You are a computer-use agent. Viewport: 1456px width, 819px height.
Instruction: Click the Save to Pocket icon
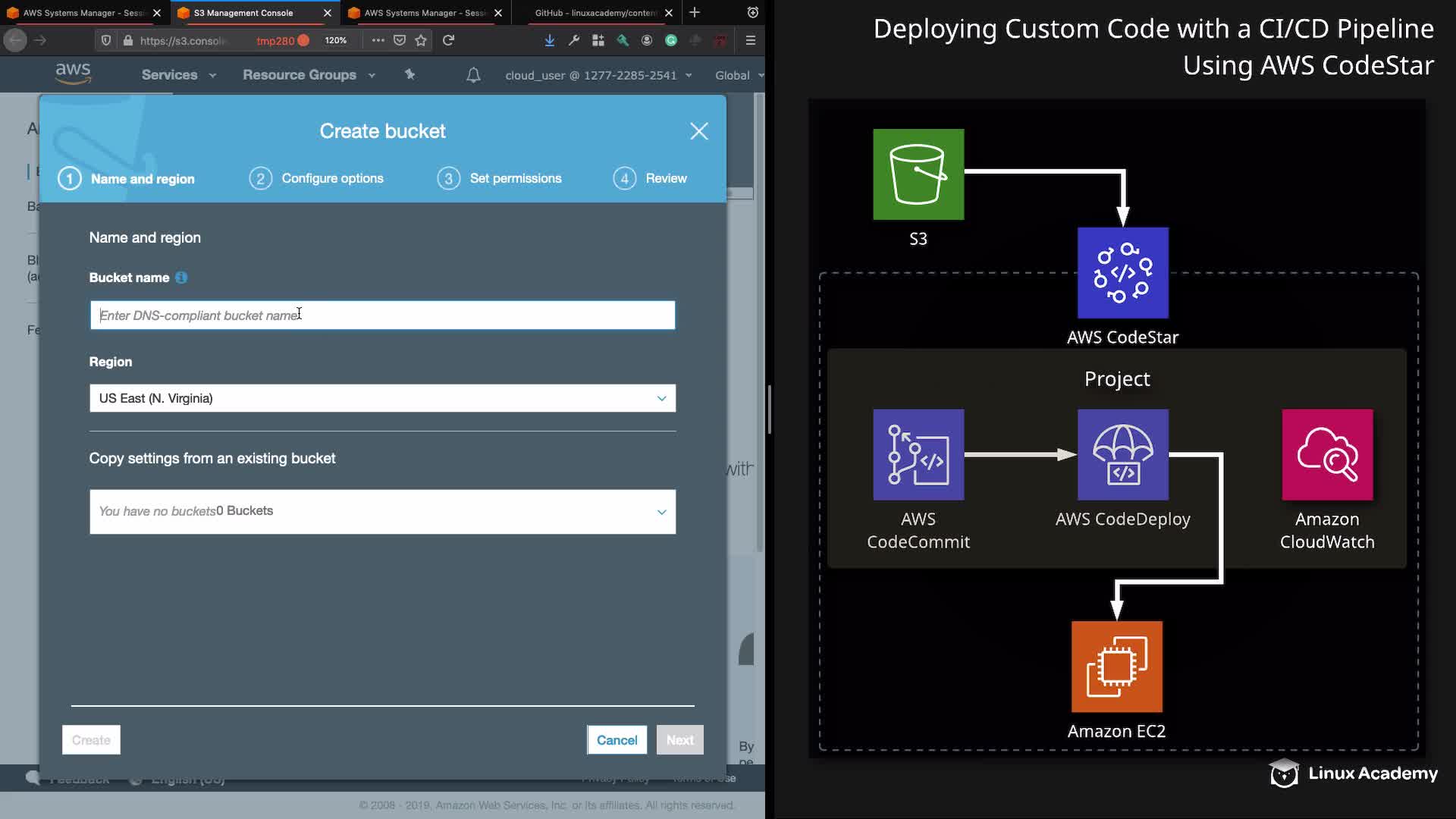point(400,40)
